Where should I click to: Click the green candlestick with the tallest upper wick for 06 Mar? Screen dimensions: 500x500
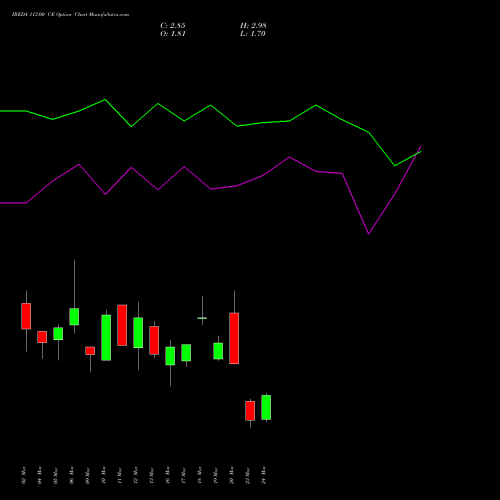pyautogui.click(x=74, y=316)
